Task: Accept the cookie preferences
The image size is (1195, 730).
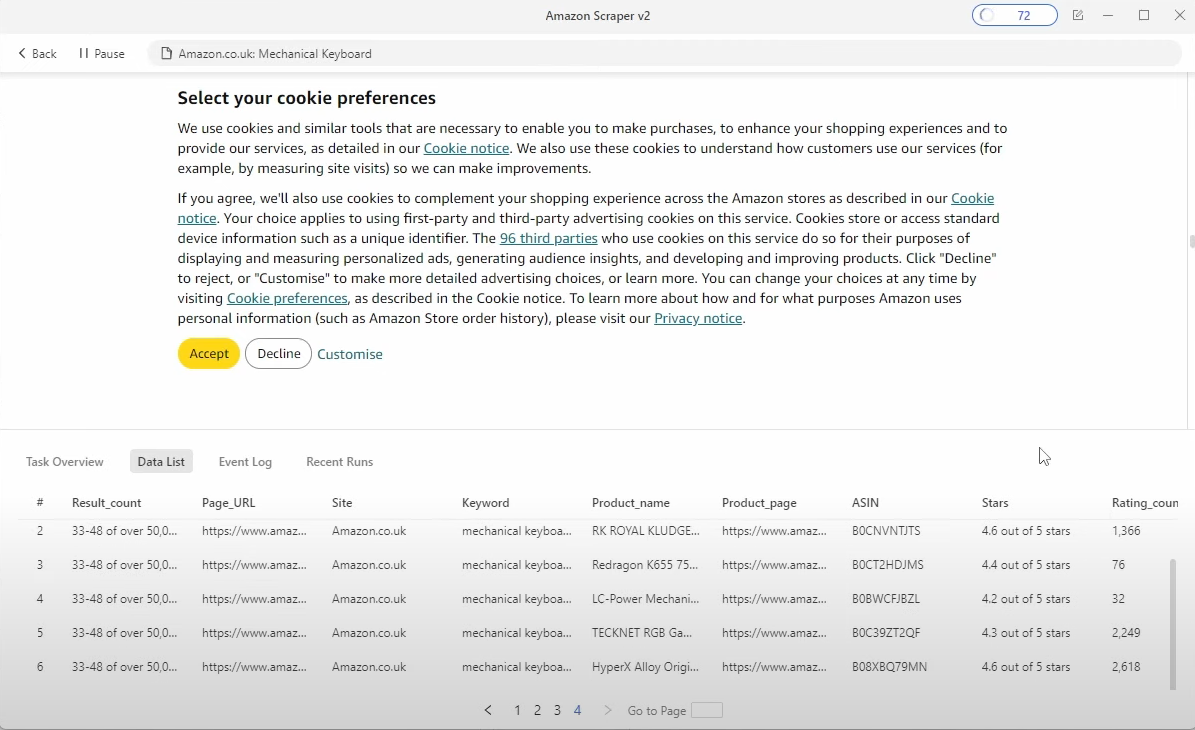Action: (209, 354)
